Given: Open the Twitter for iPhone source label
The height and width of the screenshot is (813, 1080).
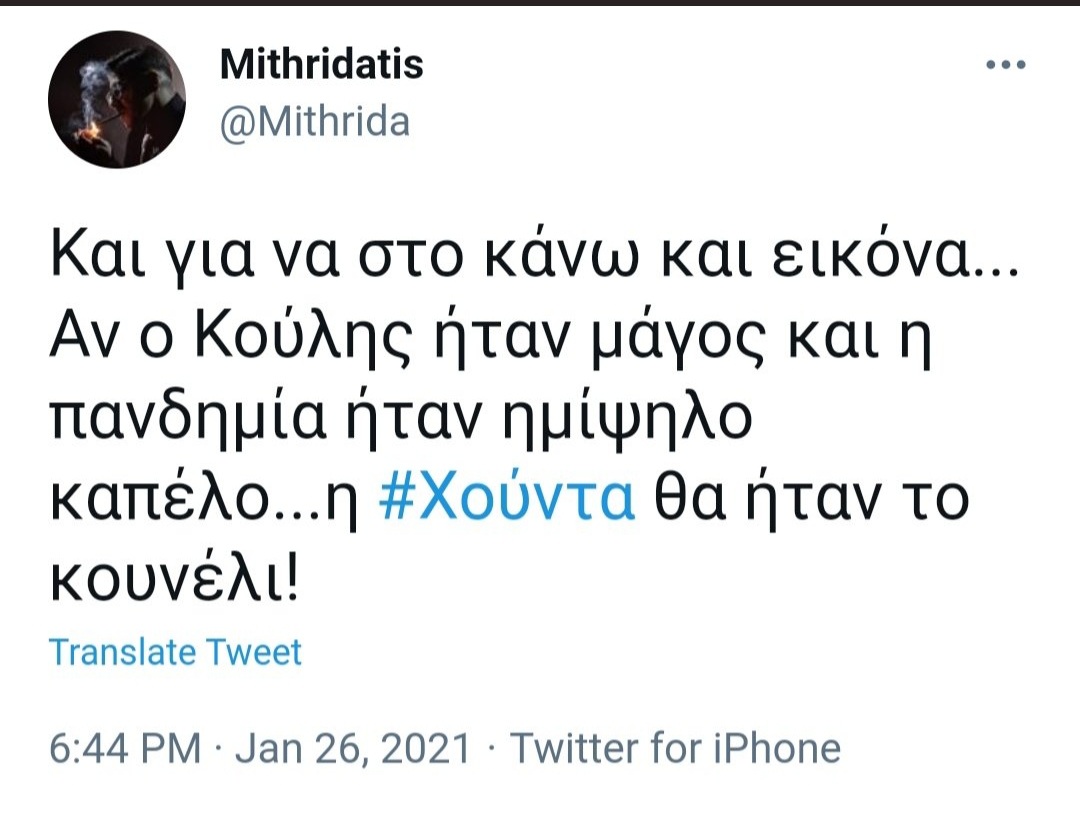Looking at the screenshot, I should (x=675, y=748).
